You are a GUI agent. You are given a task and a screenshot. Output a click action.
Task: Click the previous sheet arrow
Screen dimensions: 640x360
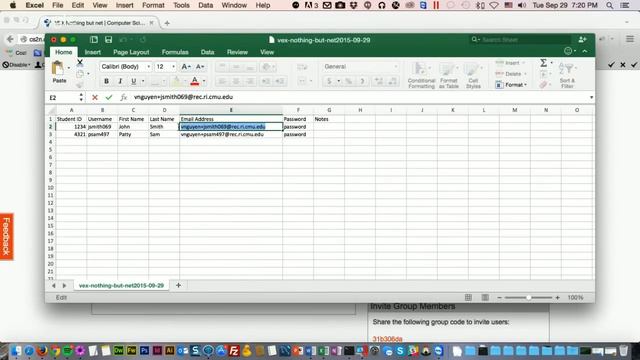pos(53,285)
